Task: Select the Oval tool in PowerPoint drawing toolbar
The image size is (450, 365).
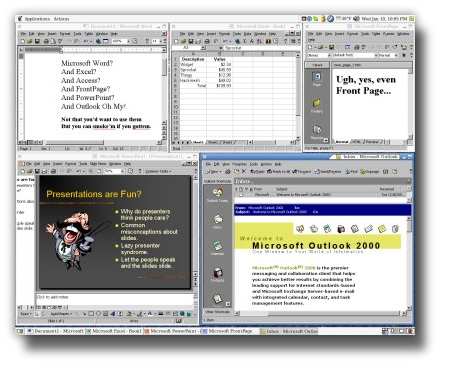Action: click(98, 314)
